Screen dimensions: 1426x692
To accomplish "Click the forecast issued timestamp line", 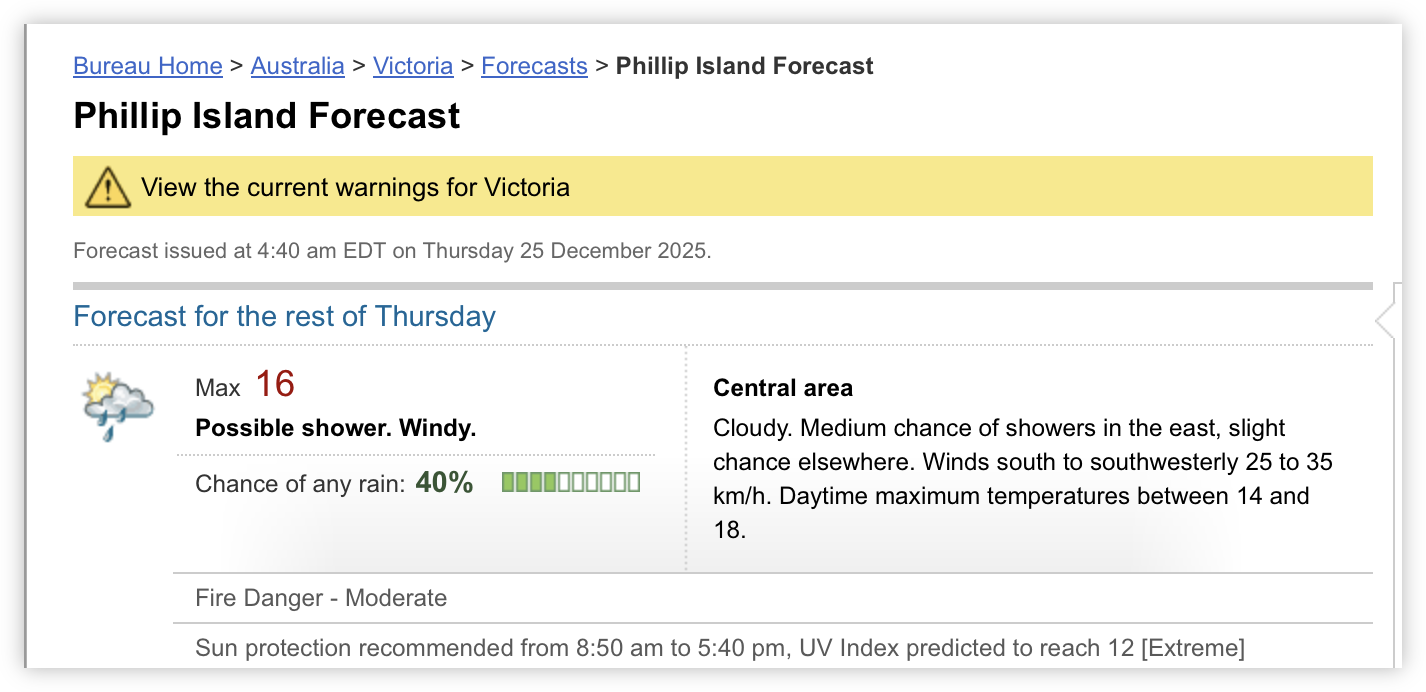I will [391, 250].
